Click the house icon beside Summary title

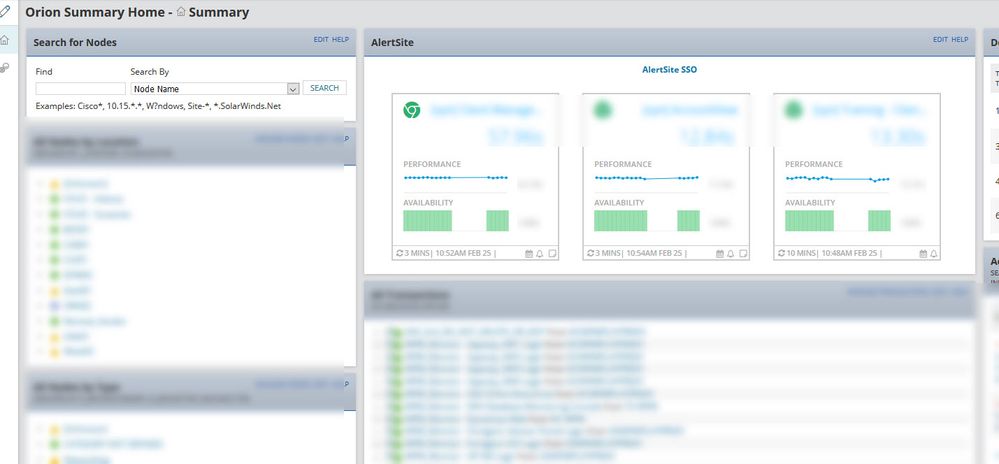181,13
